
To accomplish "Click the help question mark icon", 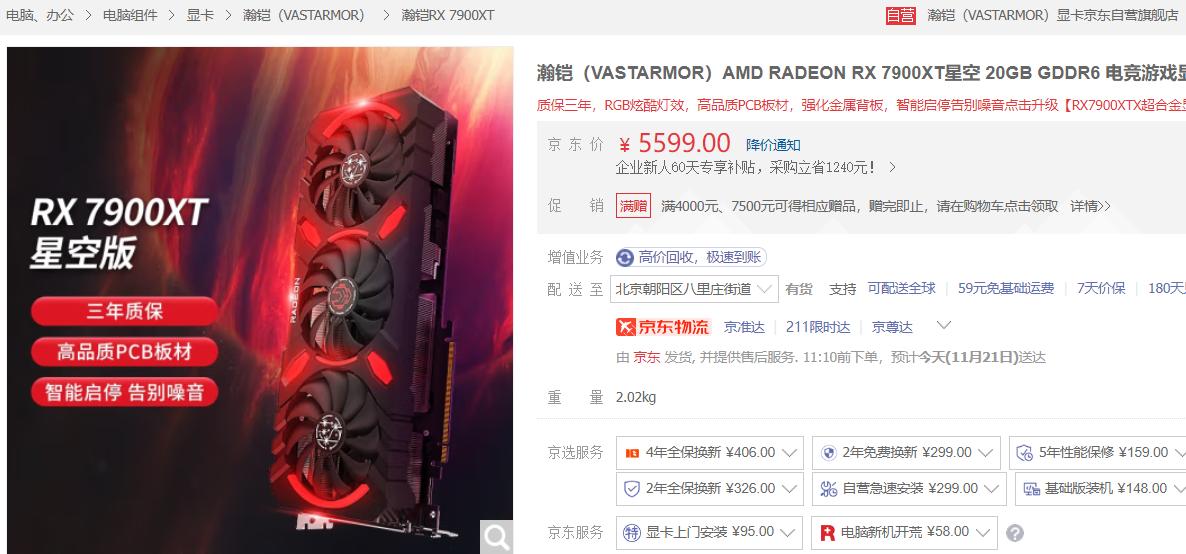I will [1014, 533].
